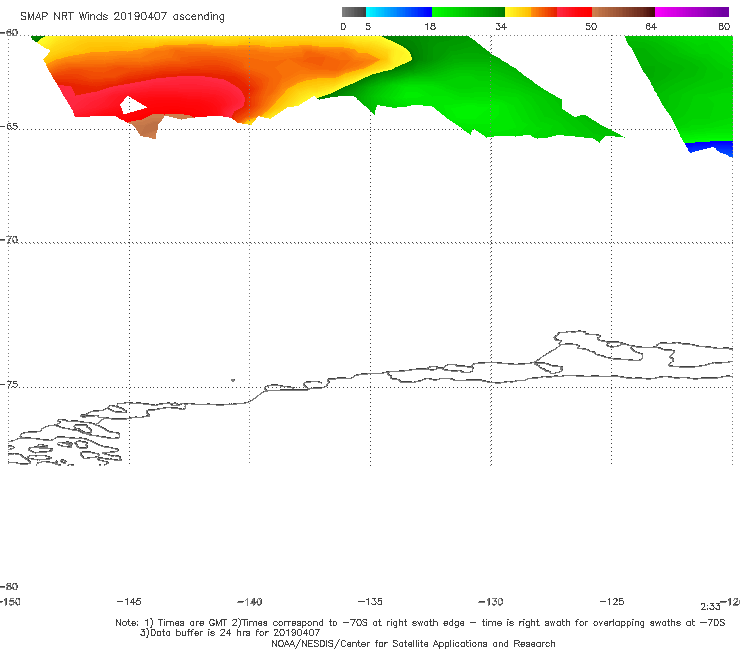Click the yellow-orange 34-50 color bar segment

pyautogui.click(x=548, y=12)
